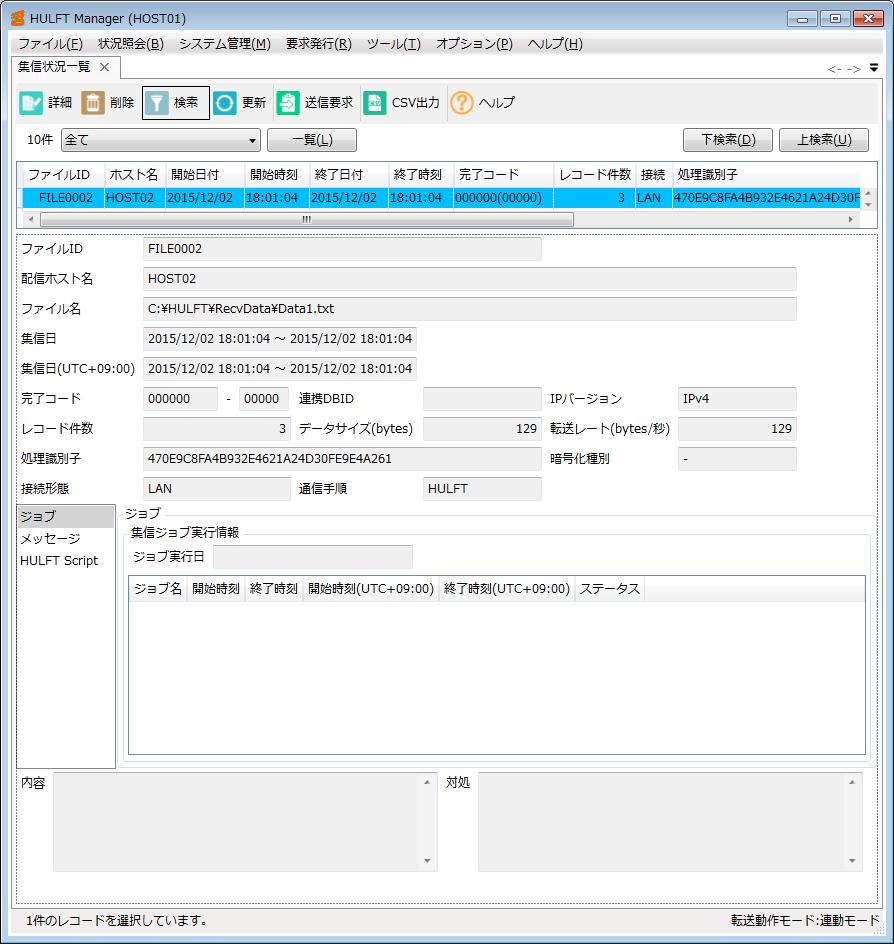Image resolution: width=894 pixels, height=944 pixels.
Task: Click the 処理識別子 field value
Action: 342,459
